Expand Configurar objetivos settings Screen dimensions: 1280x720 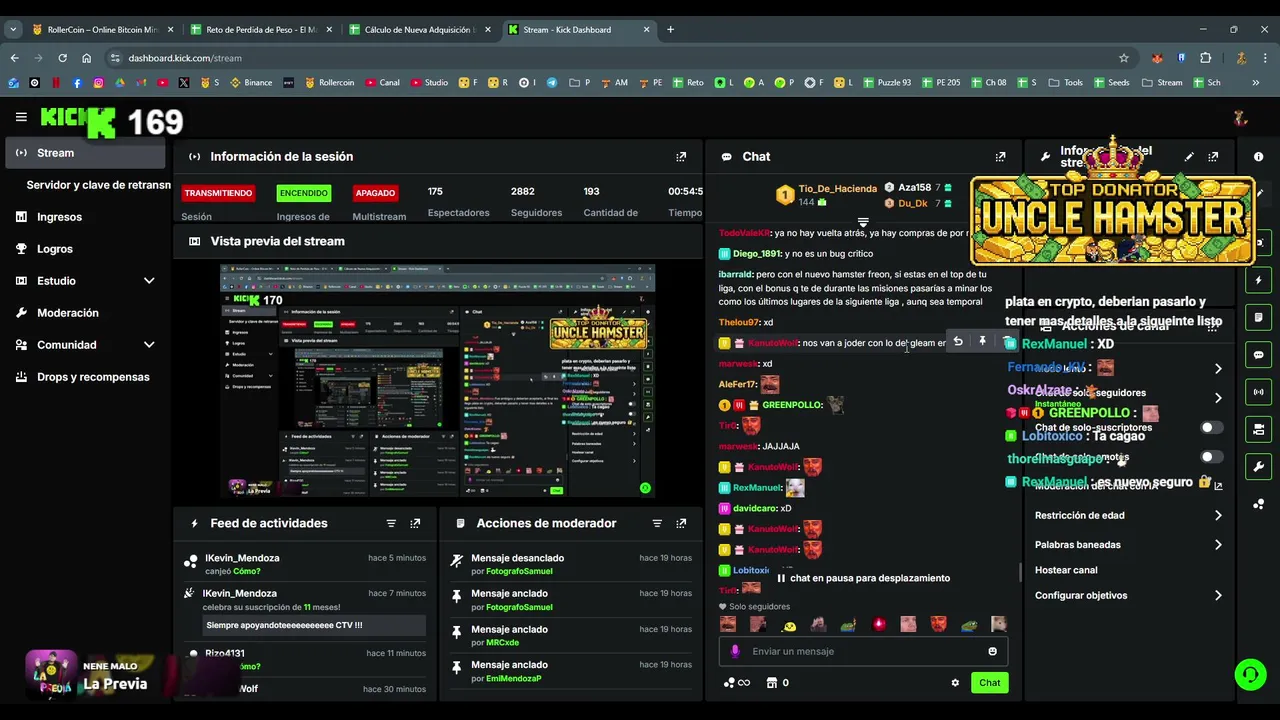point(1218,596)
